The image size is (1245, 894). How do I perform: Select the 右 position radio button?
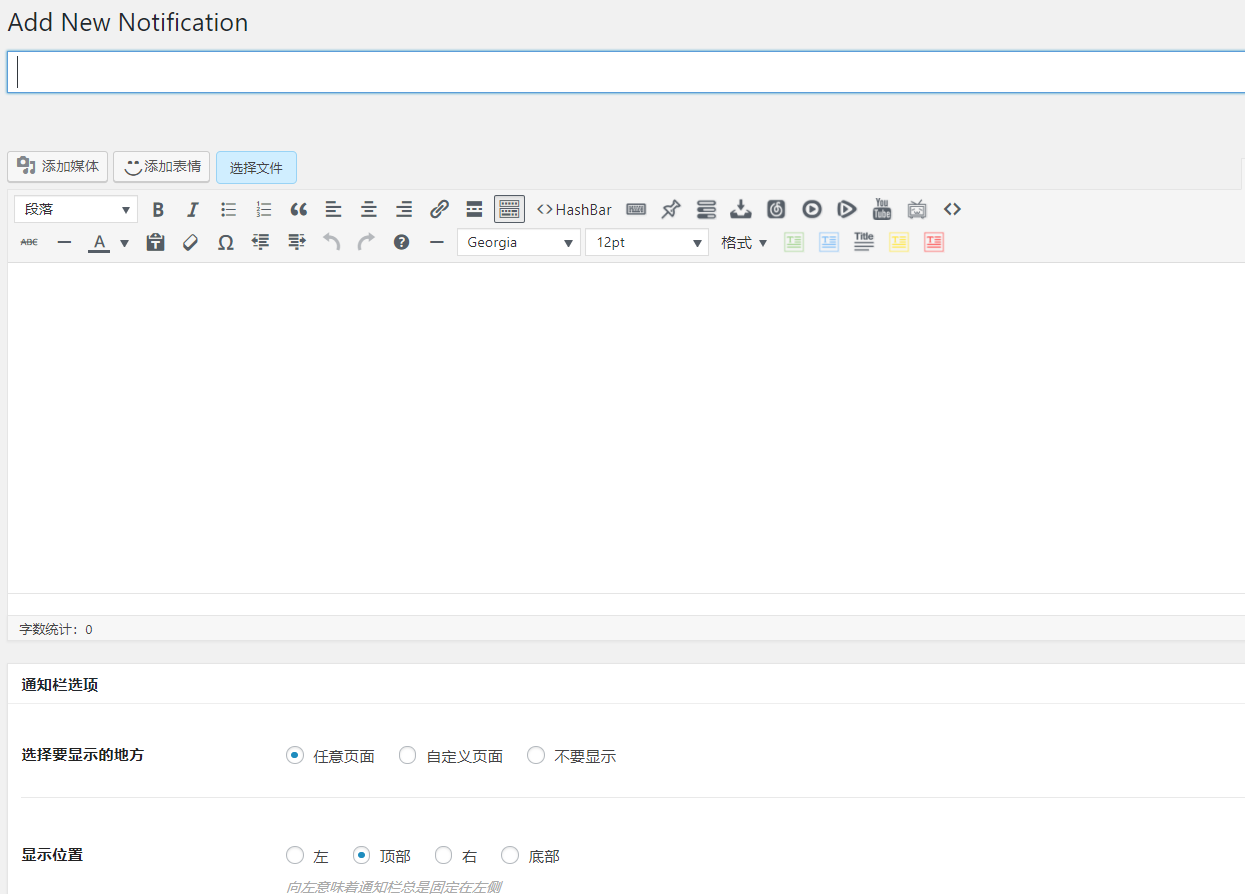point(443,855)
